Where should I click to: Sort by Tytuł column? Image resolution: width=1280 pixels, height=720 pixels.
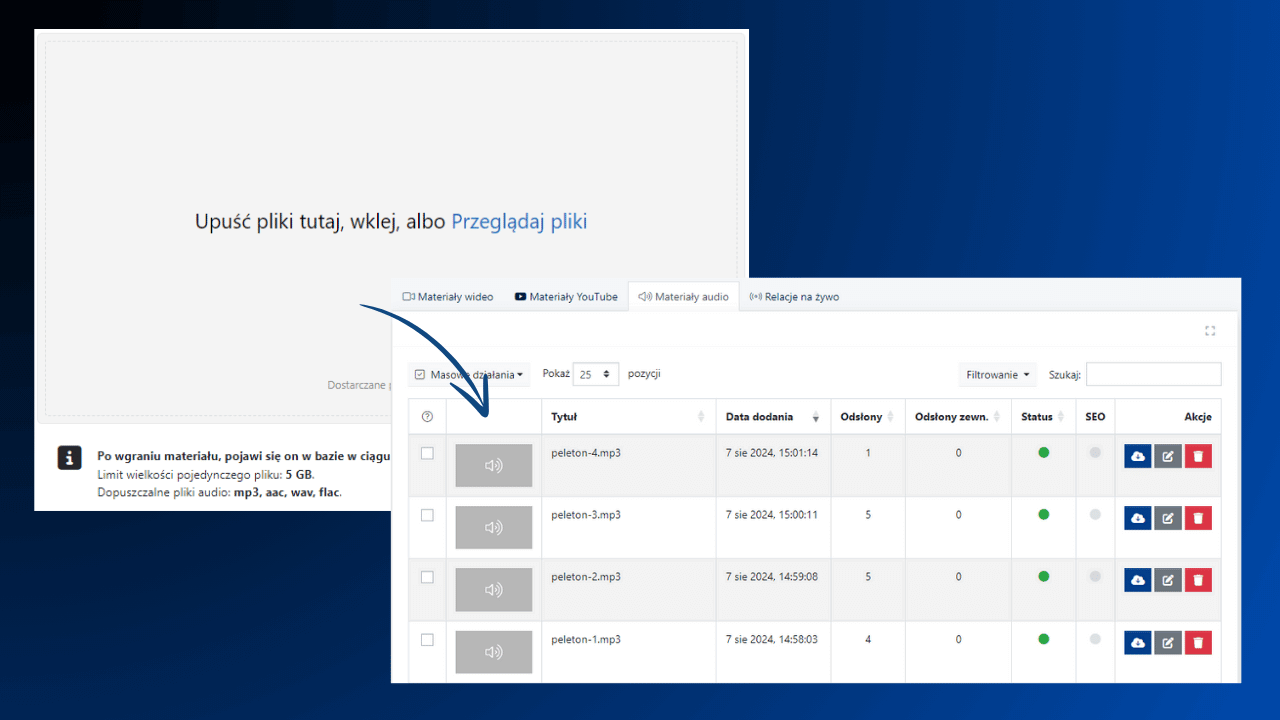tap(628, 417)
